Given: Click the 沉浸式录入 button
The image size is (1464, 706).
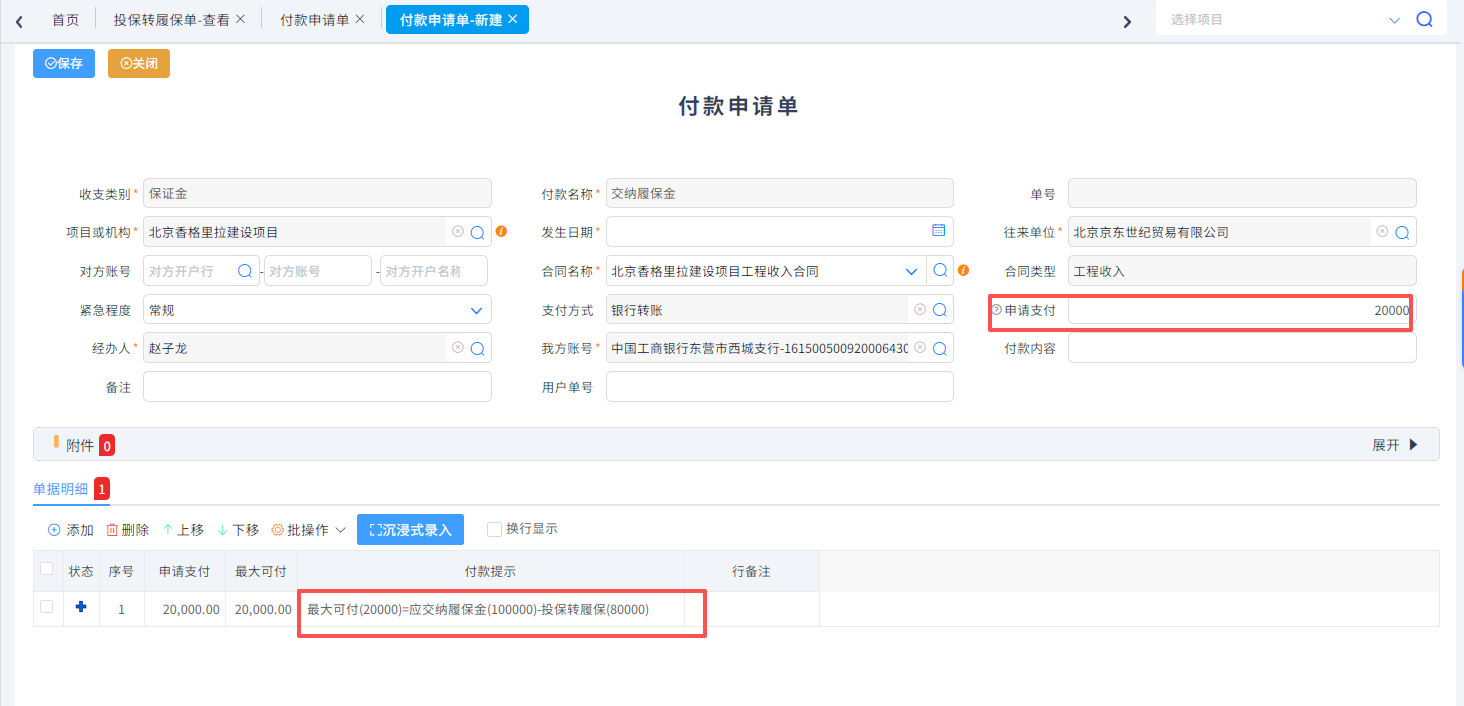Looking at the screenshot, I should (410, 530).
